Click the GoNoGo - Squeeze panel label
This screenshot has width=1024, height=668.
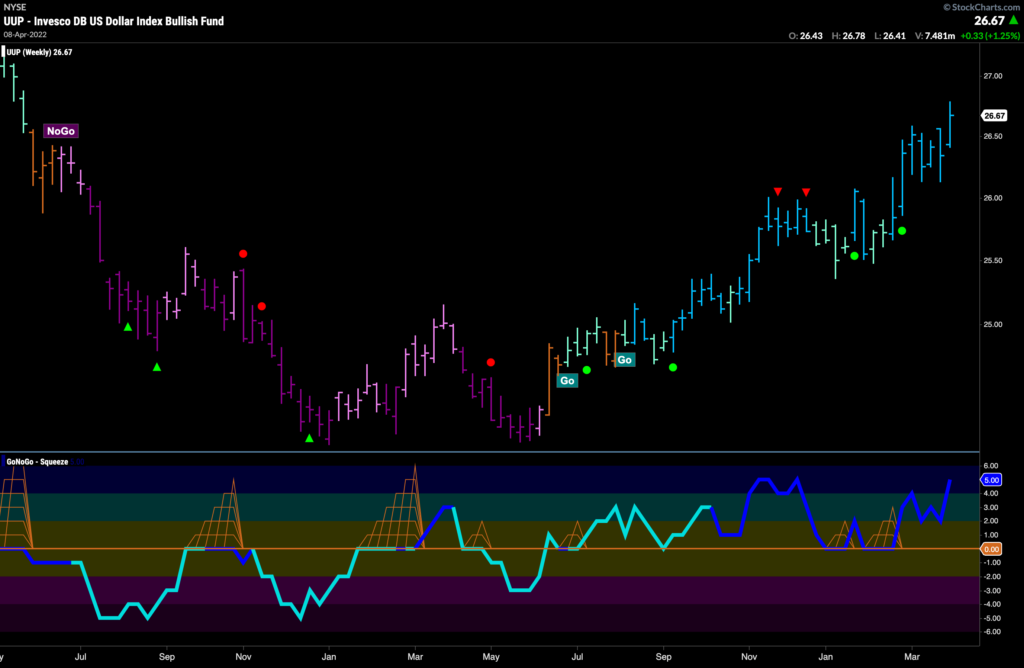pyautogui.click(x=37, y=462)
